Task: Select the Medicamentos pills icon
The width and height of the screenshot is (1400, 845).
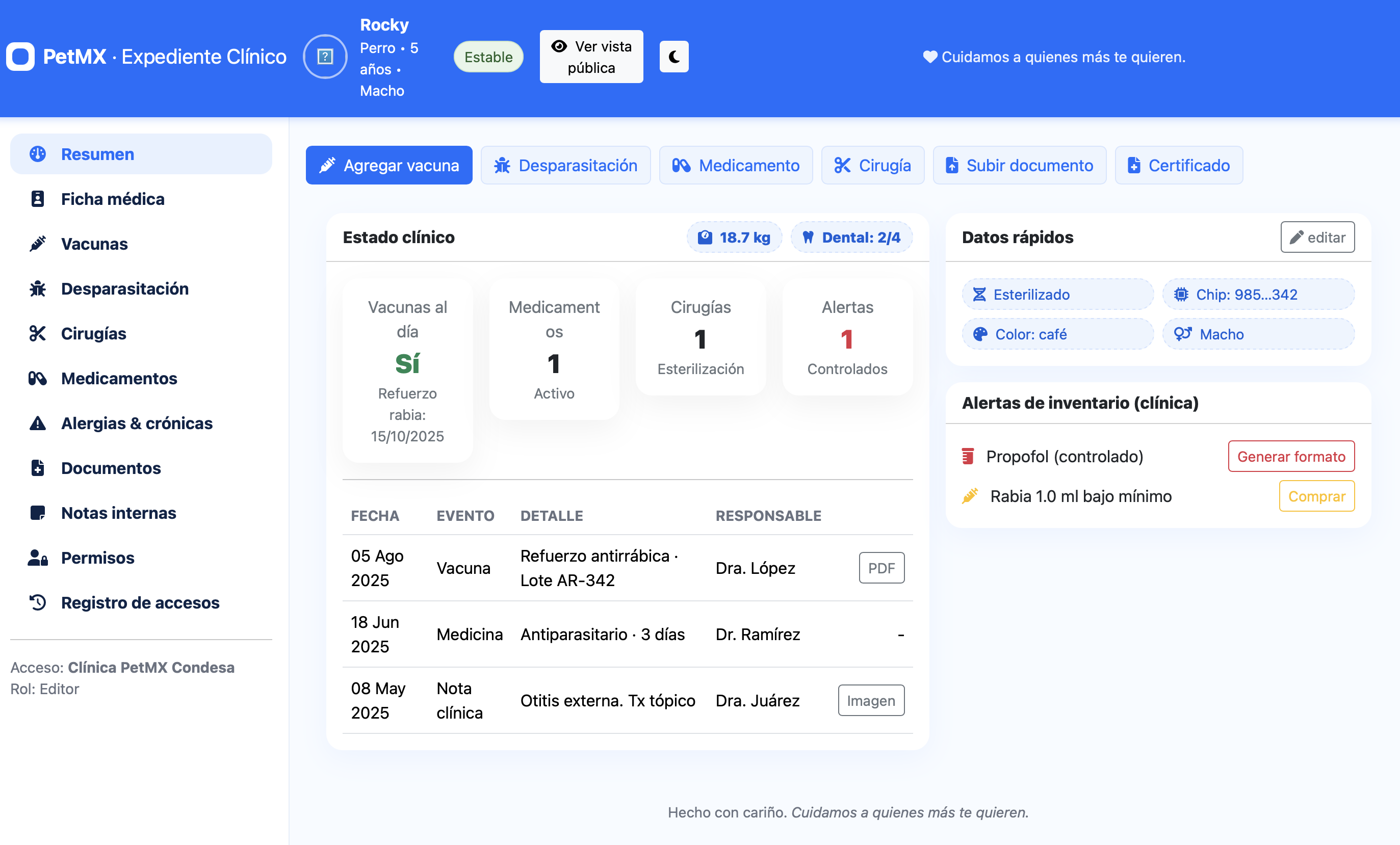Action: pyautogui.click(x=38, y=378)
